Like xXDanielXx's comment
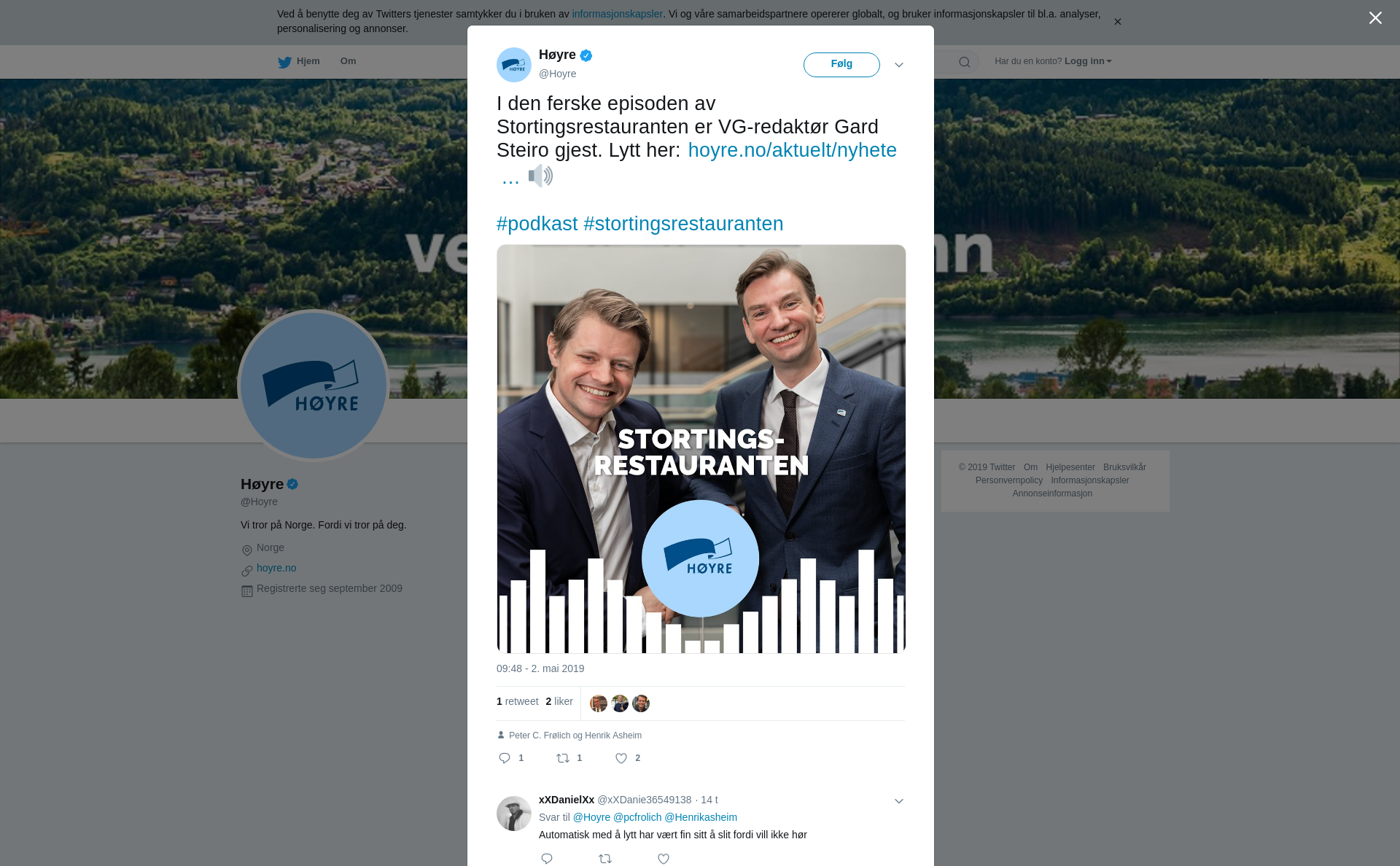The height and width of the screenshot is (866, 1400). pos(664,859)
